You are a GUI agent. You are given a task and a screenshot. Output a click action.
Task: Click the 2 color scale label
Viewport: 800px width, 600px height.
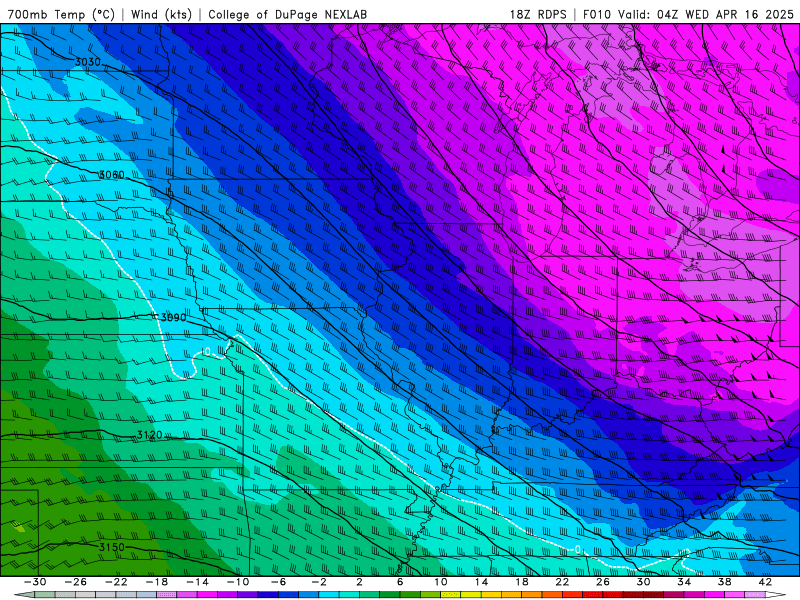click(359, 582)
